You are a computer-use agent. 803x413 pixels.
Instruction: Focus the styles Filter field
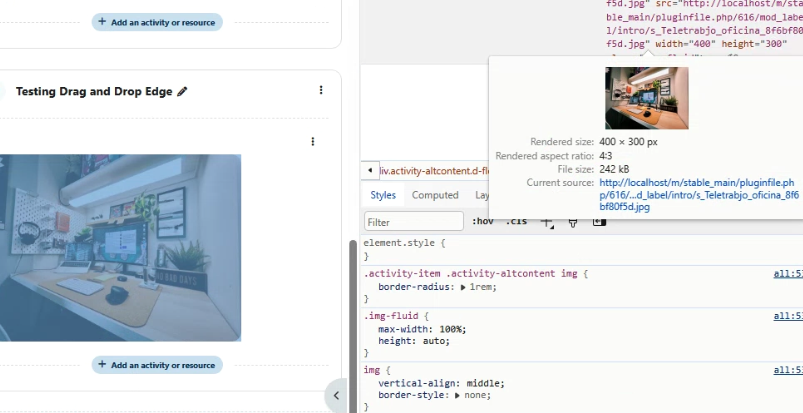click(414, 222)
